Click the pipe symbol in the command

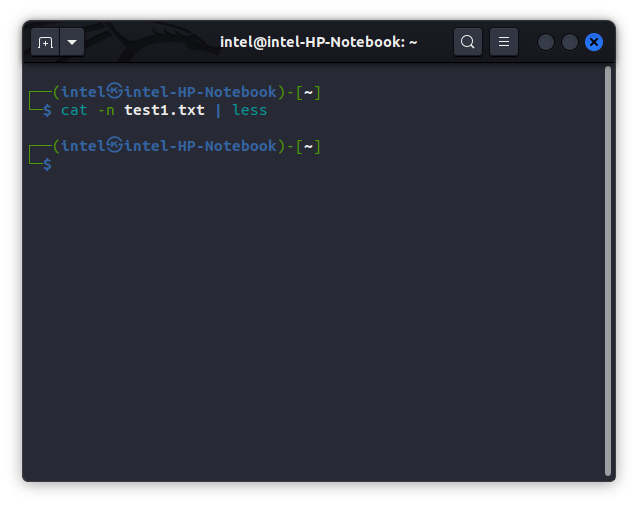(x=218, y=110)
